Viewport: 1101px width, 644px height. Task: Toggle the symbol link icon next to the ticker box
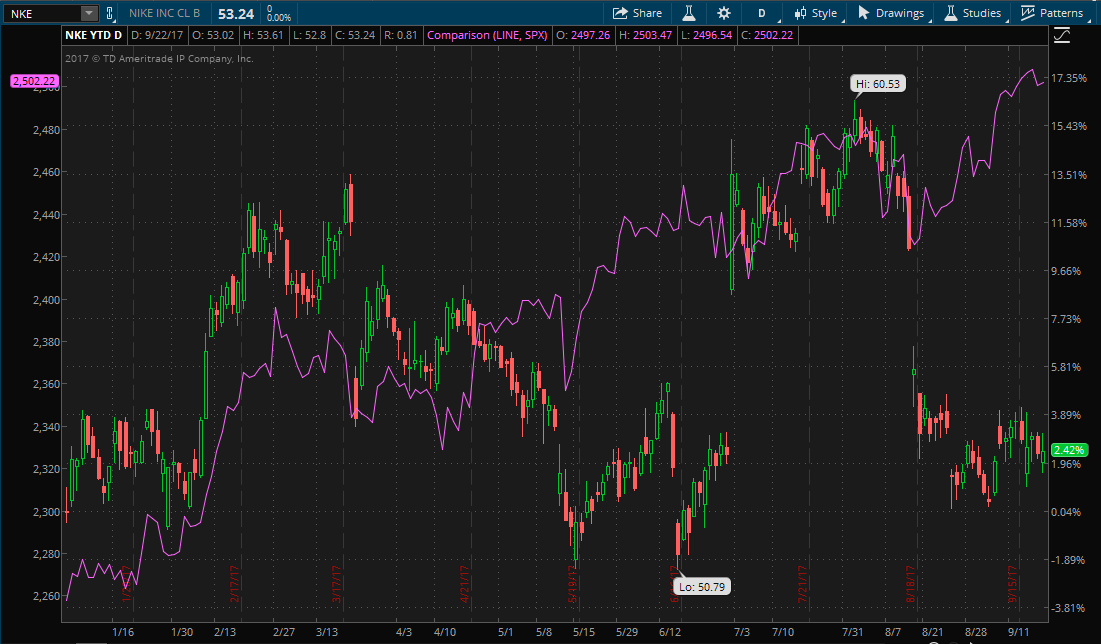click(x=109, y=13)
